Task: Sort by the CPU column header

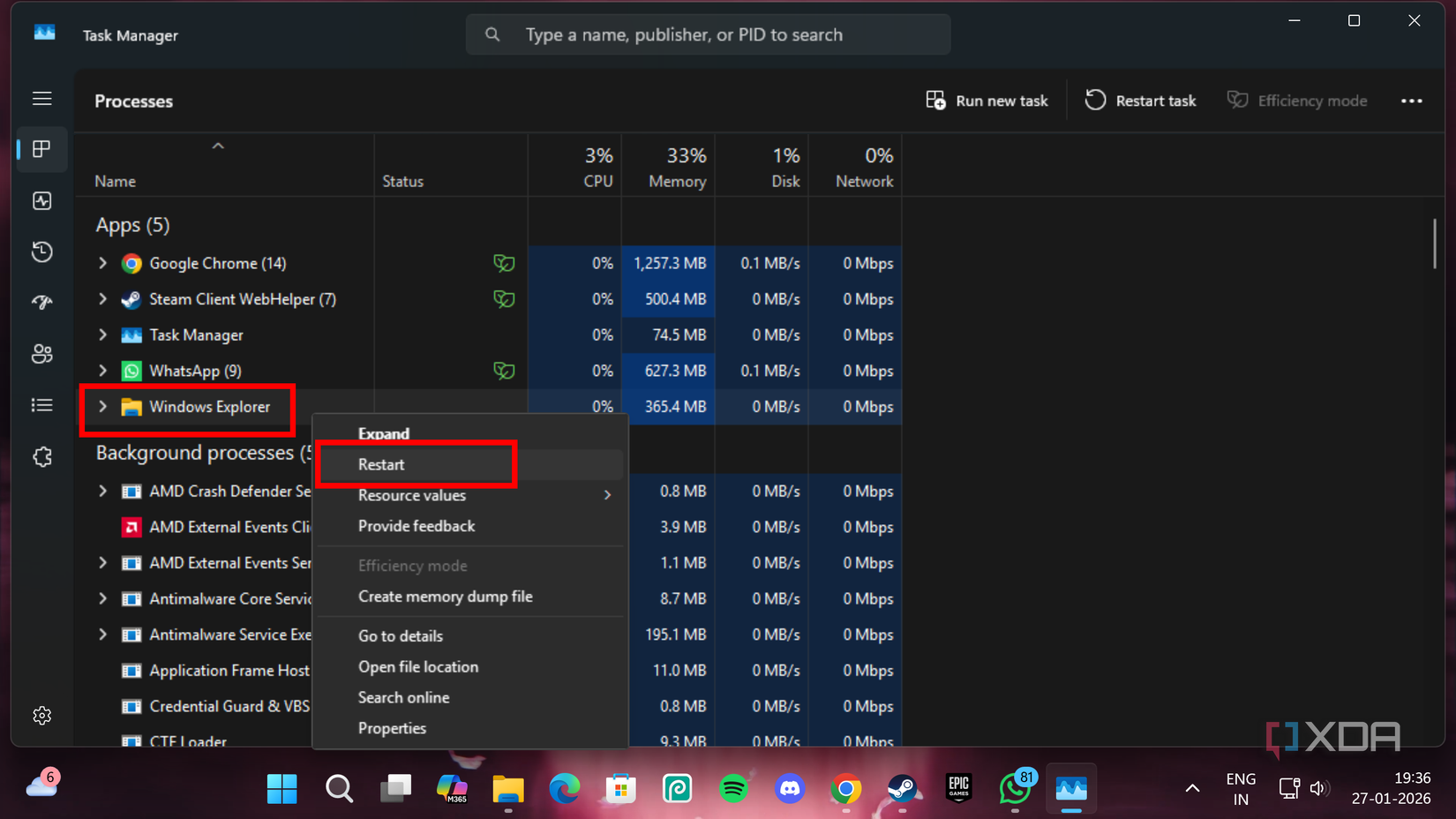Action: (x=574, y=166)
